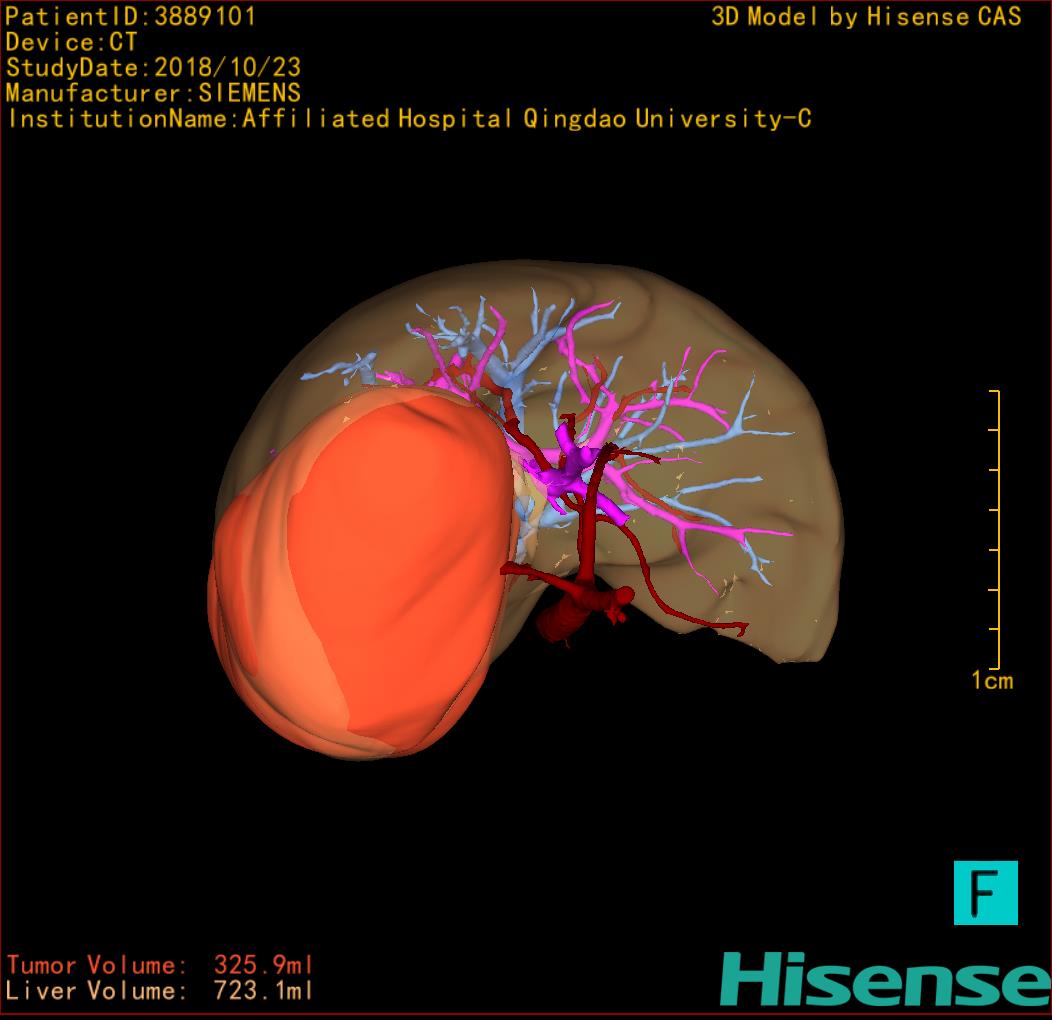Image resolution: width=1052 pixels, height=1020 pixels.
Task: Click the StudyDate:2018/10/23 label
Action: point(153,68)
